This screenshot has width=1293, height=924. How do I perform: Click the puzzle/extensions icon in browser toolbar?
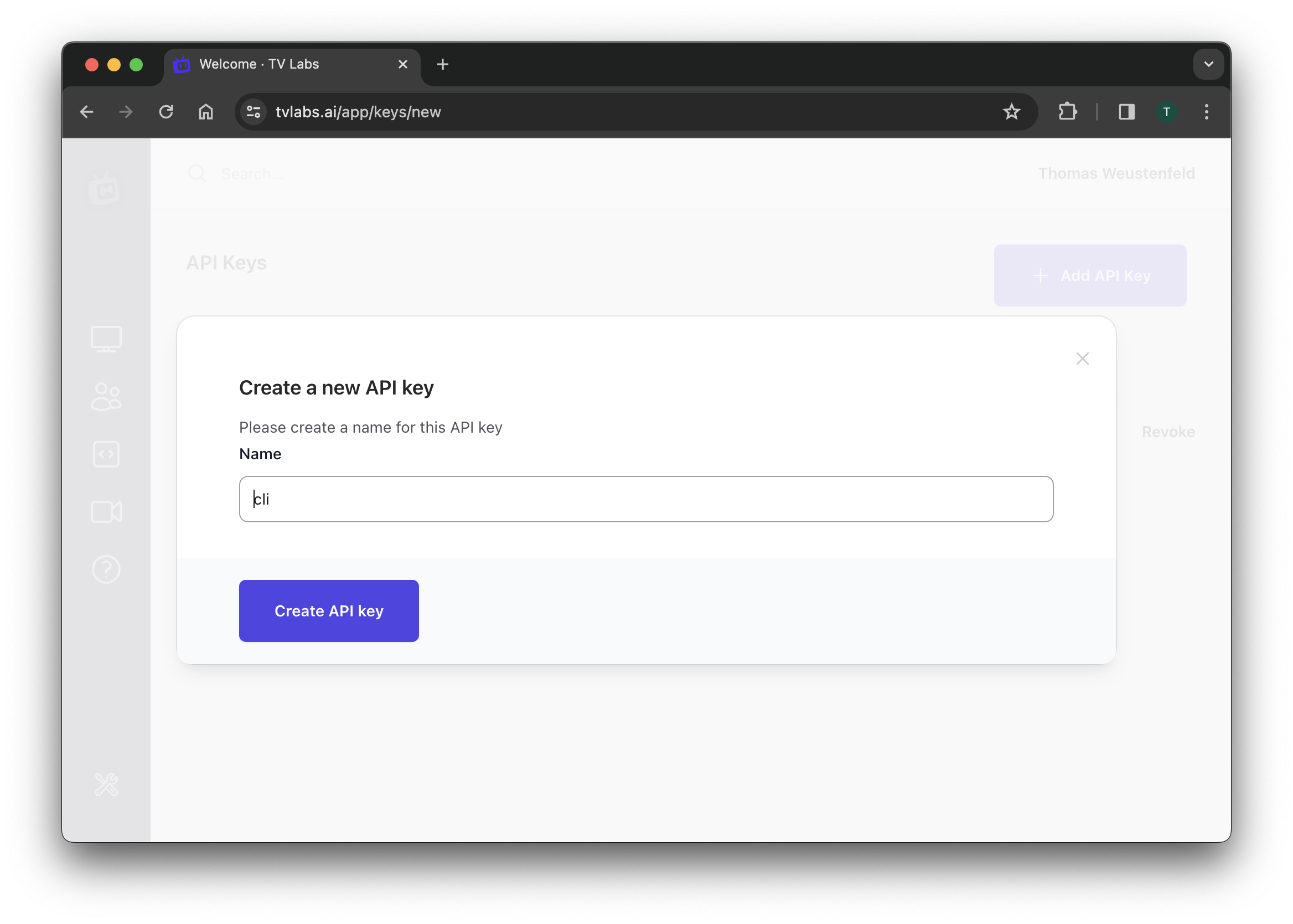[1066, 112]
